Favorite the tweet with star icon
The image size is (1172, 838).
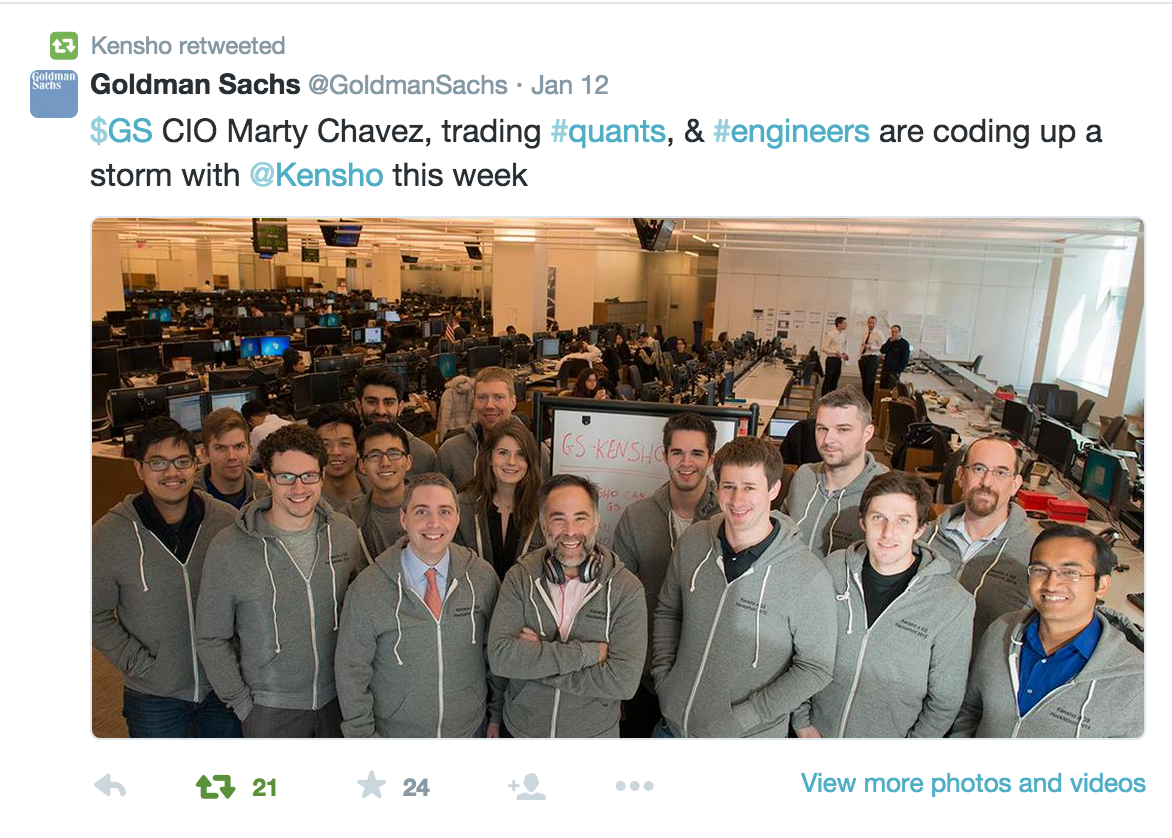371,785
